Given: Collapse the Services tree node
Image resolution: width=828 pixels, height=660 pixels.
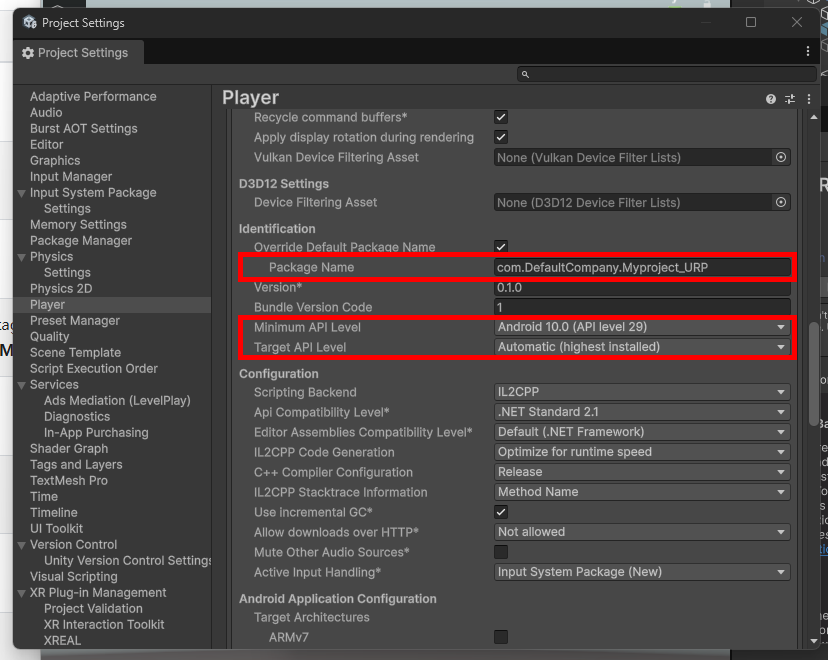Looking at the screenshot, I should point(22,385).
